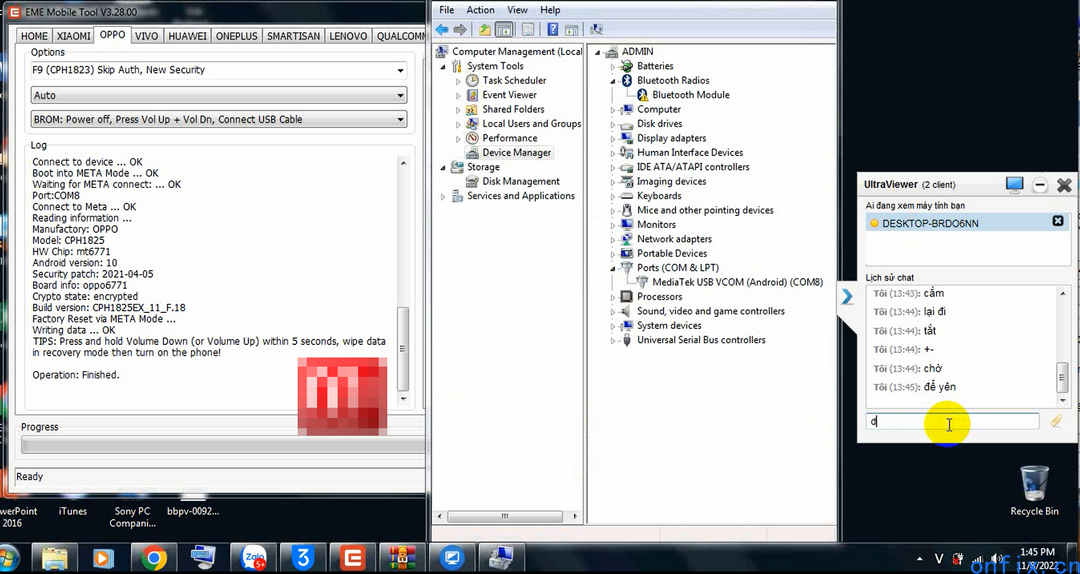Screen dimensions: 1080x574
Task: Collapse the System Tools tree node
Action: [443, 66]
